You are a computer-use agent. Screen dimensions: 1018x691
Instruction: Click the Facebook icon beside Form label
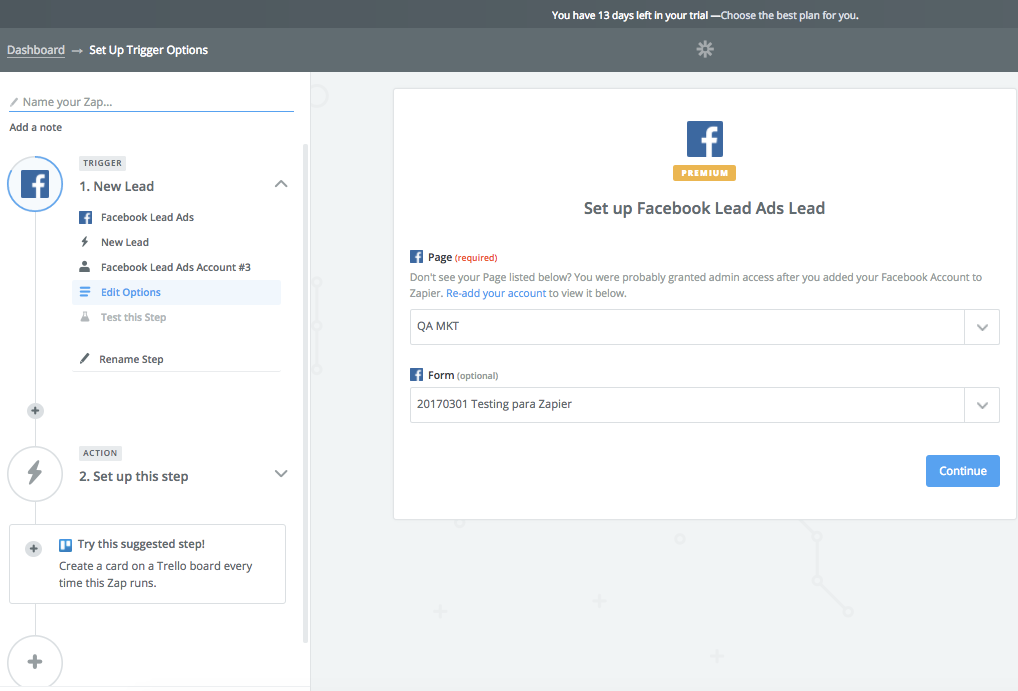[x=416, y=375]
